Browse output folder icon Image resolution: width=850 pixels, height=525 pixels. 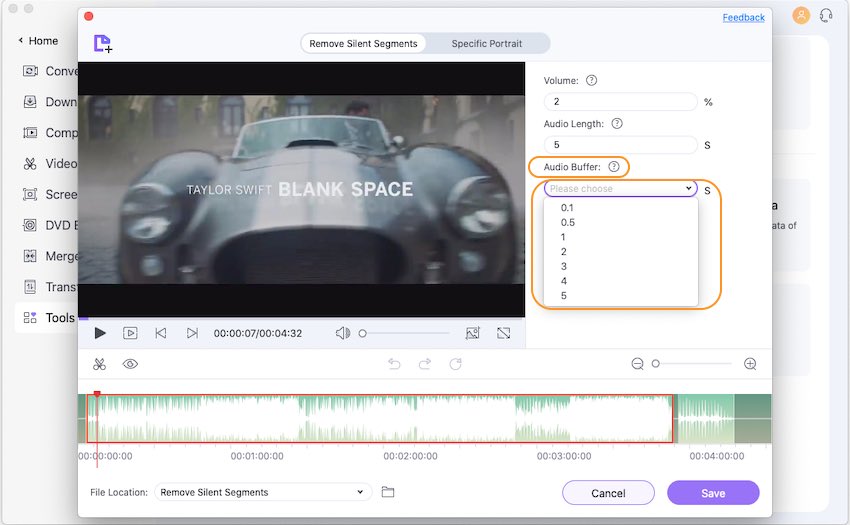[388, 492]
